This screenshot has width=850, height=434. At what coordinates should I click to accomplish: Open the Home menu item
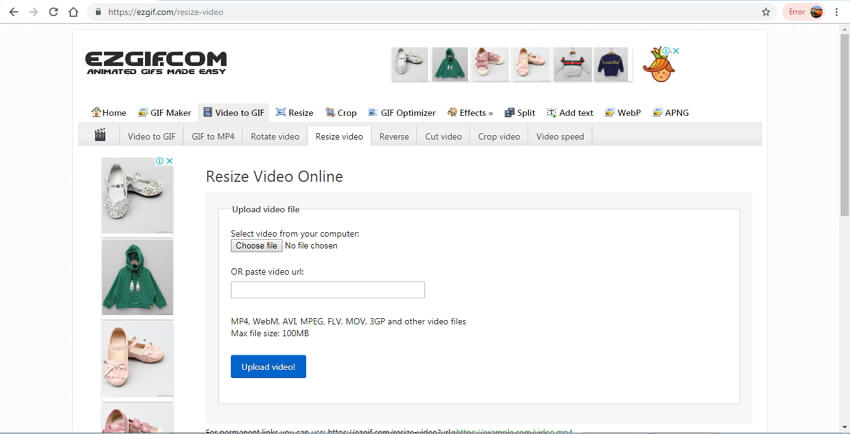(x=109, y=113)
